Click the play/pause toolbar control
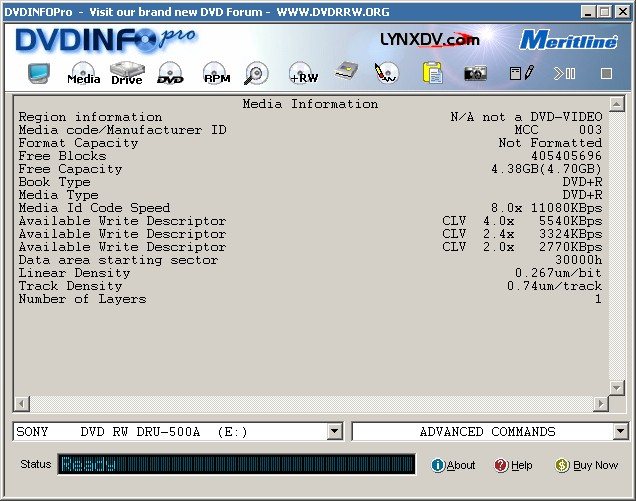 [x=564, y=73]
